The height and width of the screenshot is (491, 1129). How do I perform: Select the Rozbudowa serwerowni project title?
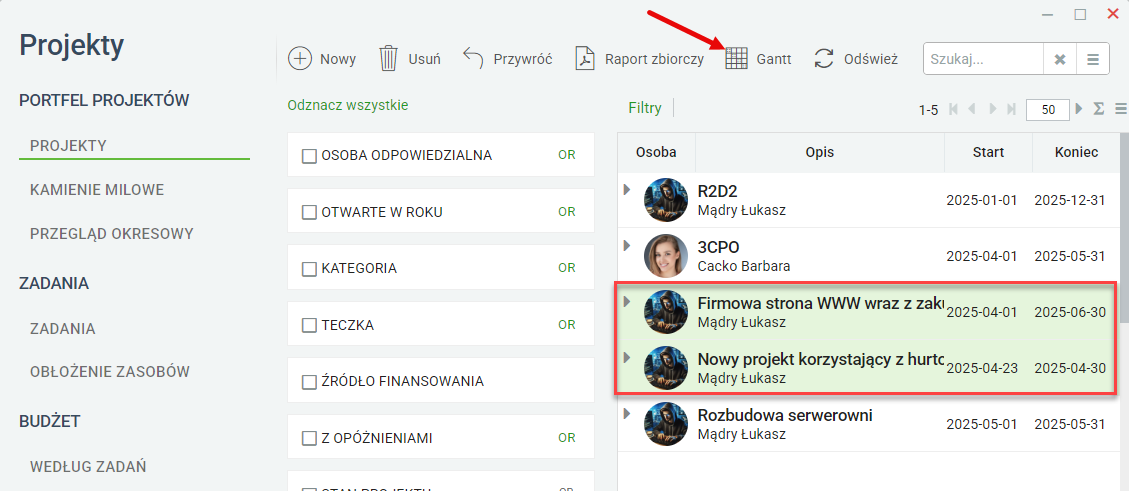pos(785,415)
